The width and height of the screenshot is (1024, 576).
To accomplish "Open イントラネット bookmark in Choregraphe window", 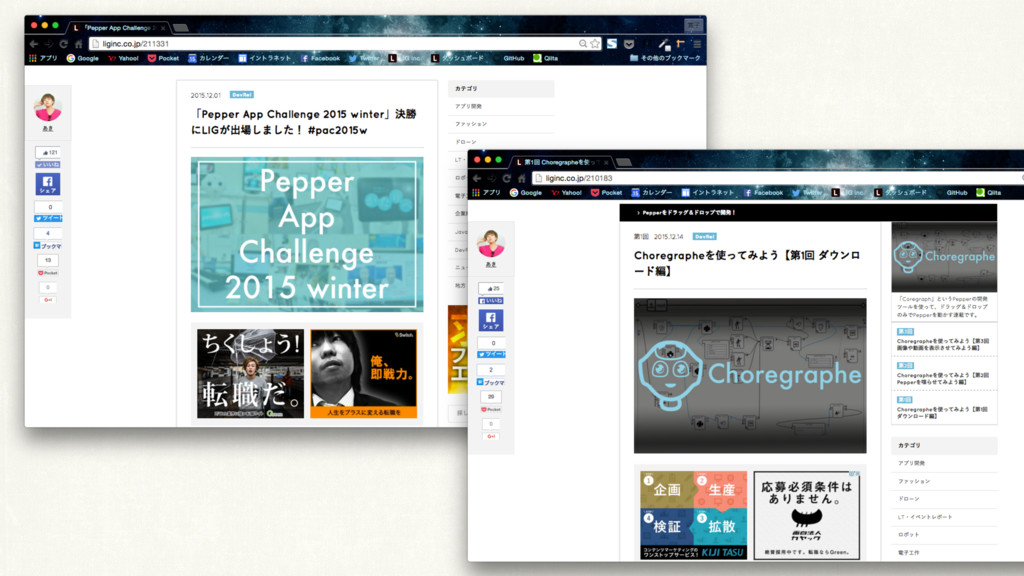I will tap(708, 193).
